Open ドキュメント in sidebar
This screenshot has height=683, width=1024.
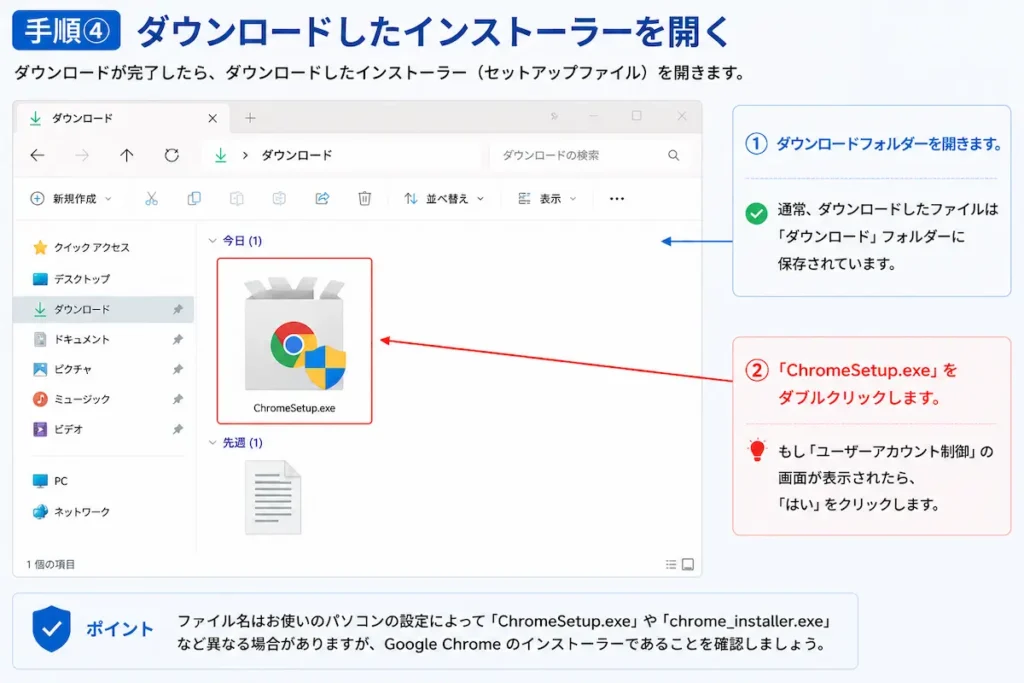click(71, 340)
